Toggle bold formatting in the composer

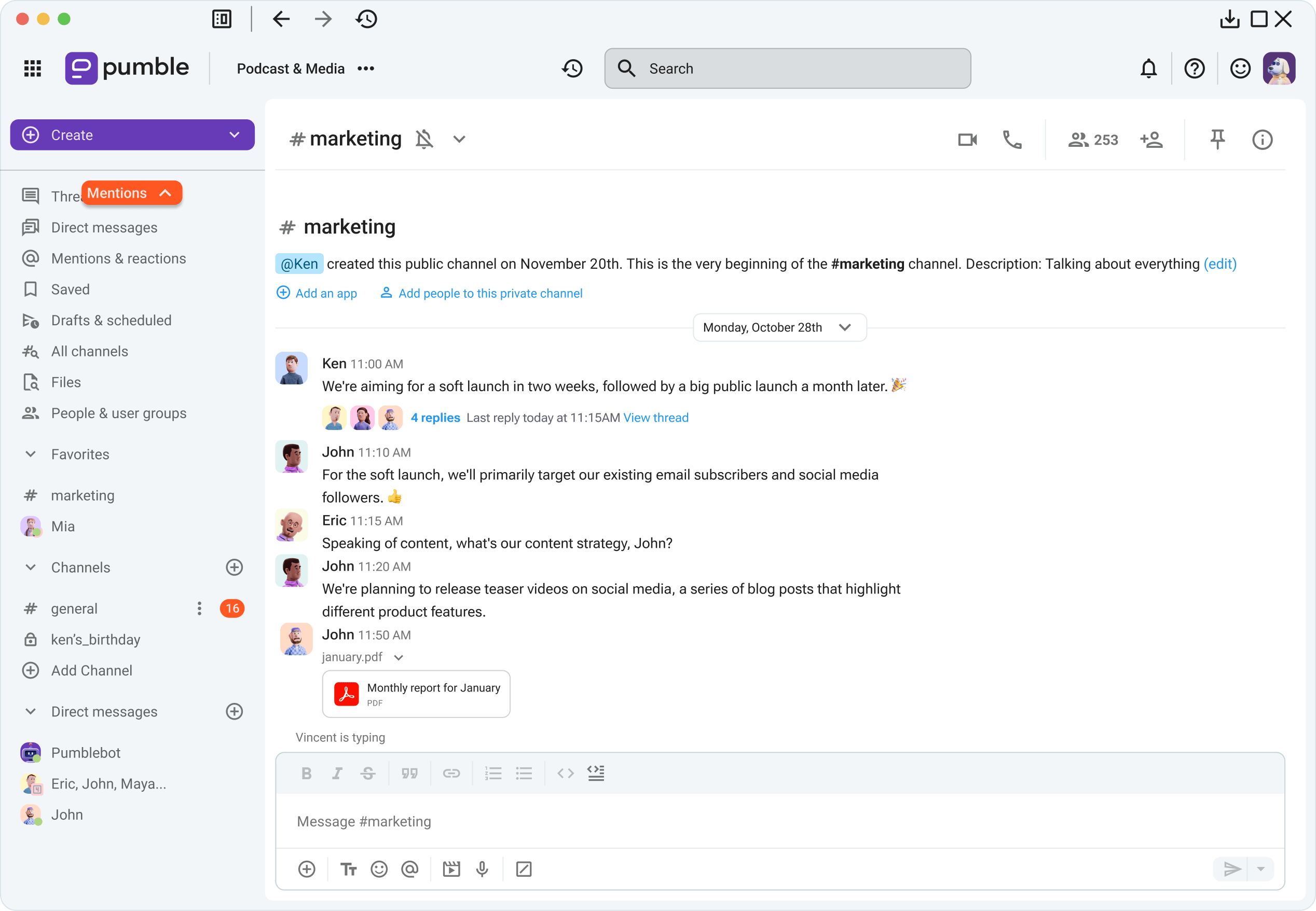pos(307,773)
